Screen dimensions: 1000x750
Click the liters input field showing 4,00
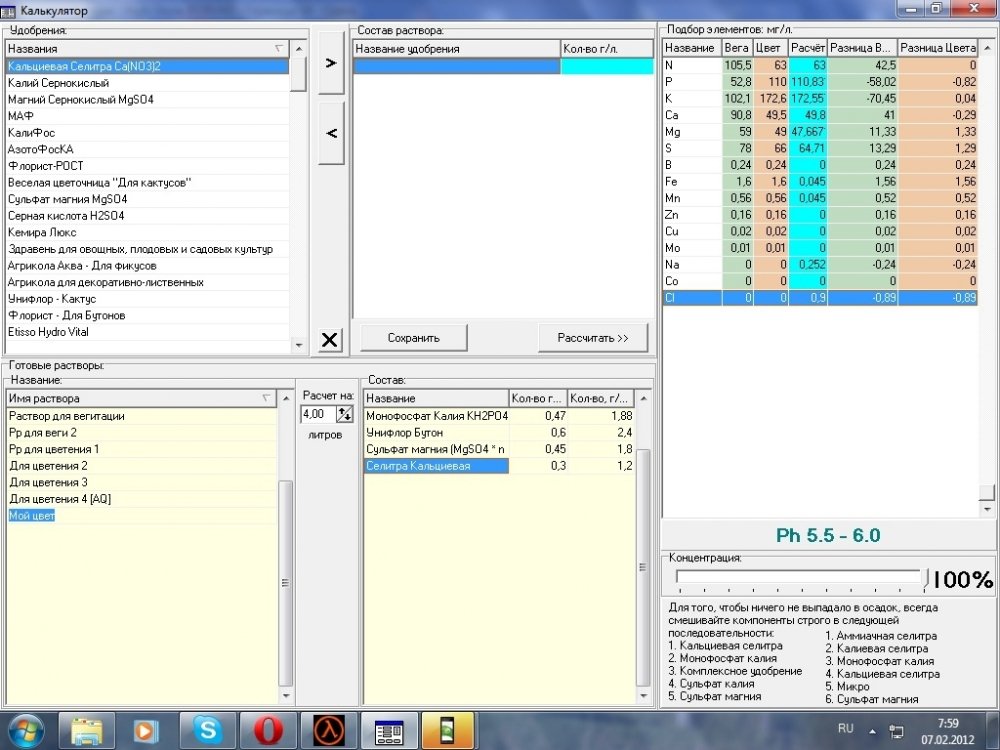coord(318,415)
